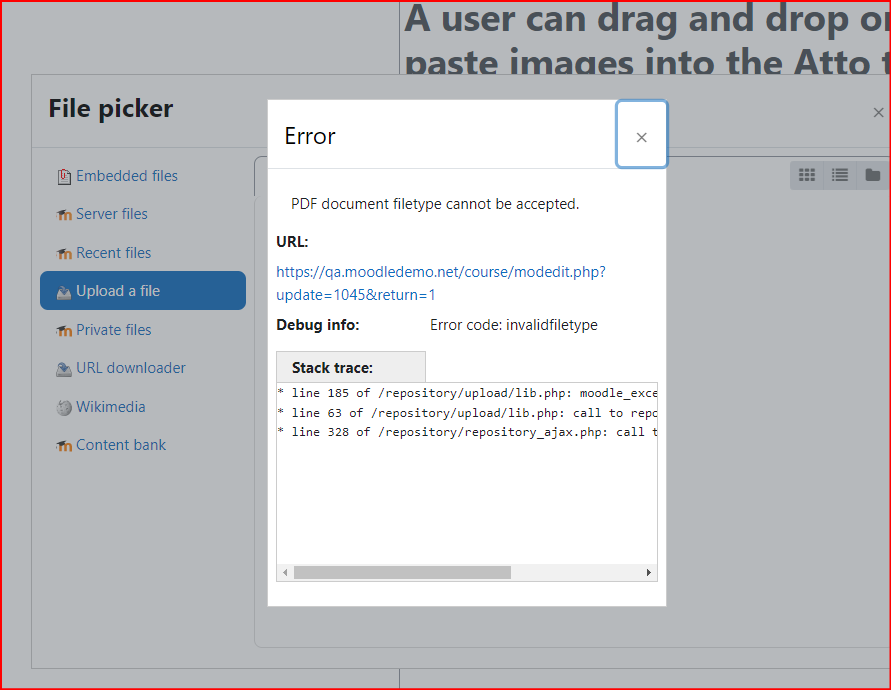Screen dimensions: 891x690
Task: Click the Private files Moodle icon
Action: tap(64, 331)
